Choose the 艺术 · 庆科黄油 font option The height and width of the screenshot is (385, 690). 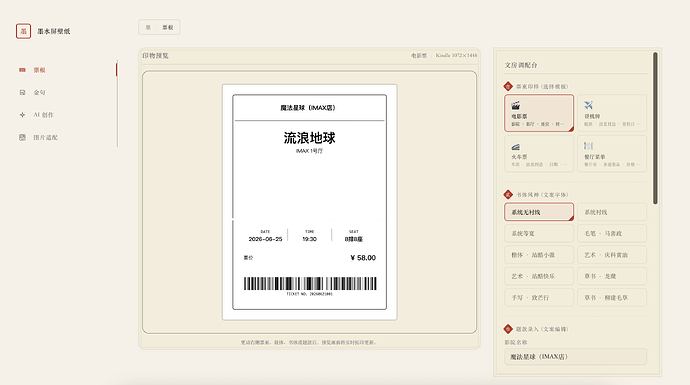pos(612,255)
